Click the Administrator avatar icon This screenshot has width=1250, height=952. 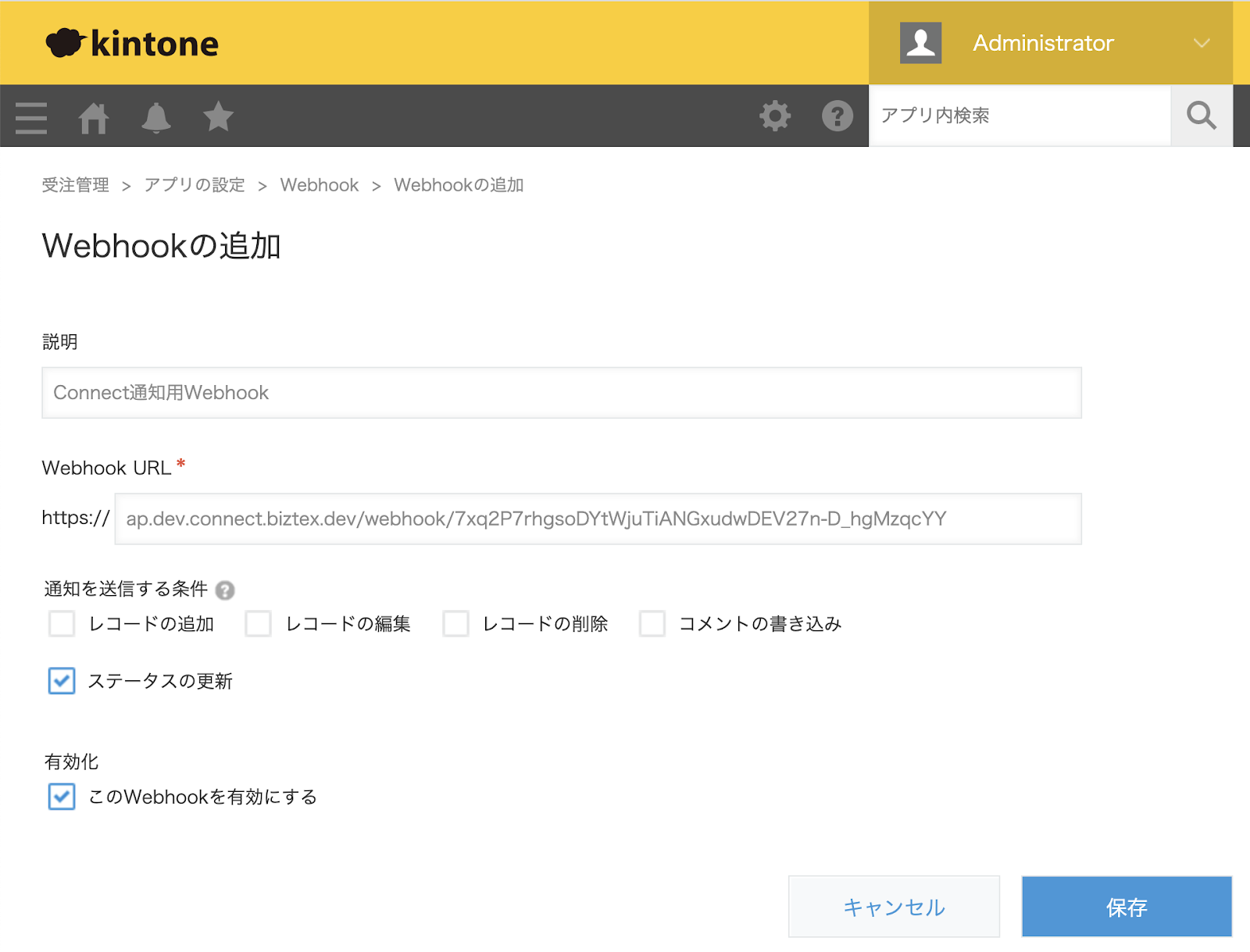pyautogui.click(x=920, y=42)
